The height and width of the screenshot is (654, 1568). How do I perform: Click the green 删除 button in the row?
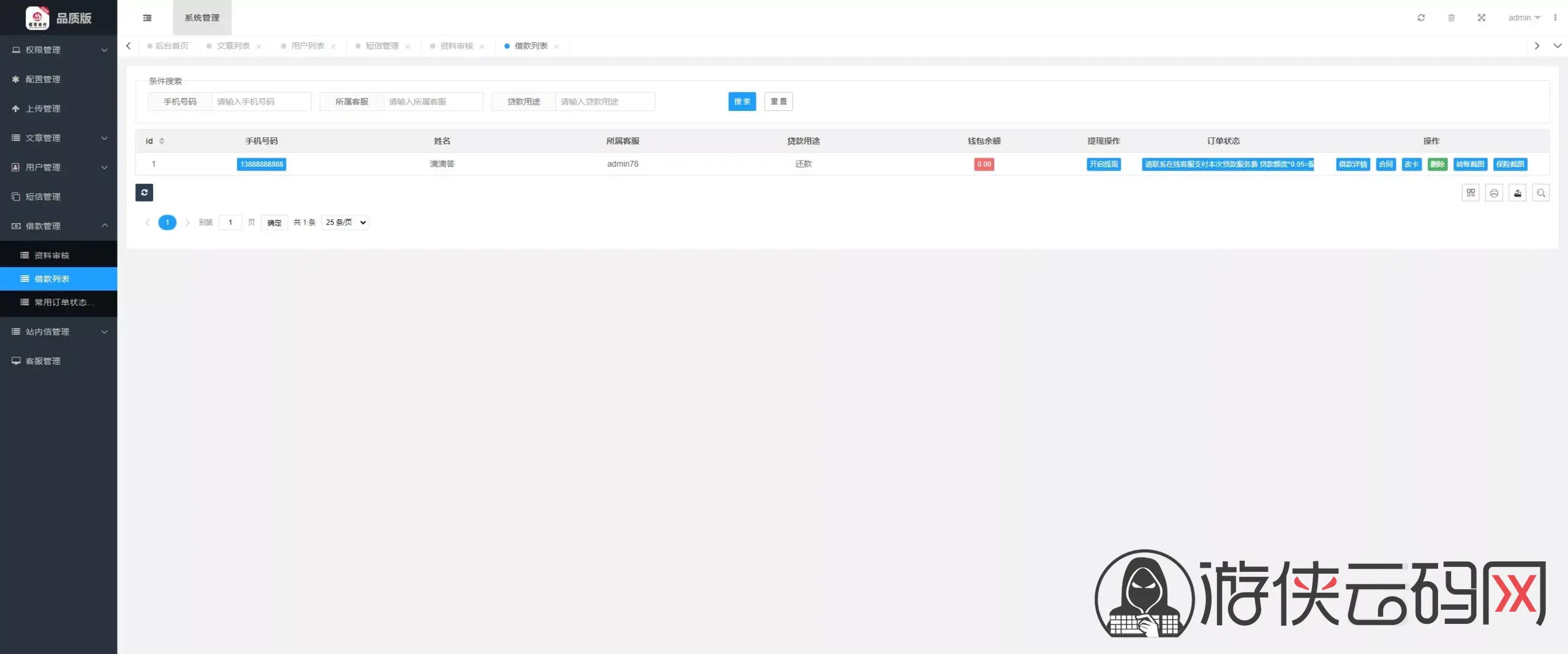pyautogui.click(x=1437, y=164)
